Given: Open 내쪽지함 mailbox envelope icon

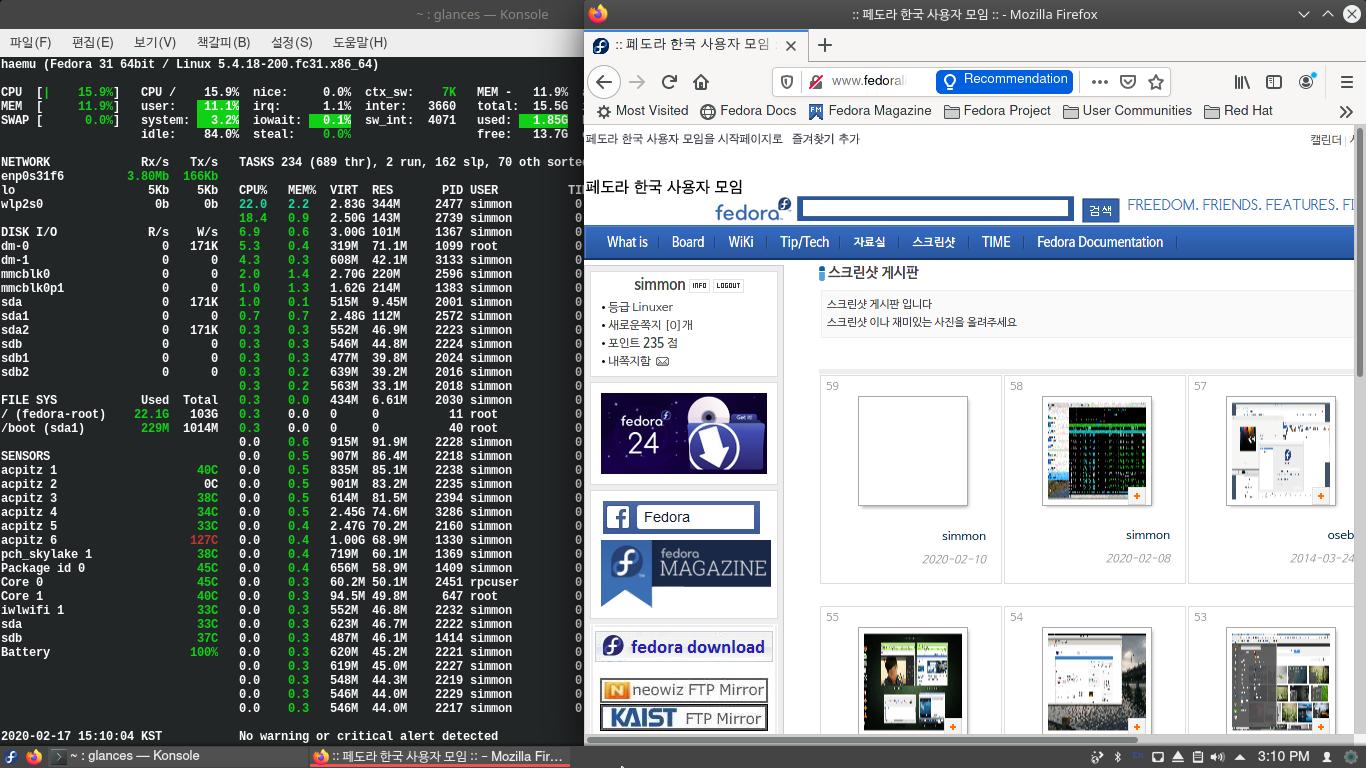Looking at the screenshot, I should pyautogui.click(x=662, y=361).
